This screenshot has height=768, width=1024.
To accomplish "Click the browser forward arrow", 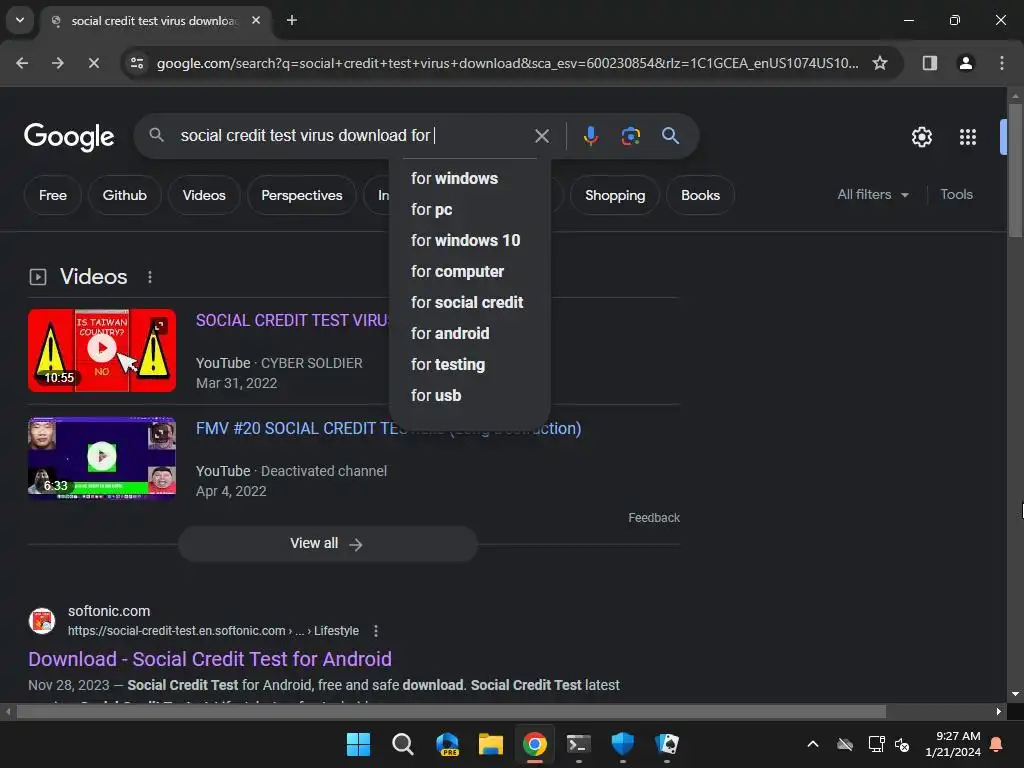I will tap(58, 63).
